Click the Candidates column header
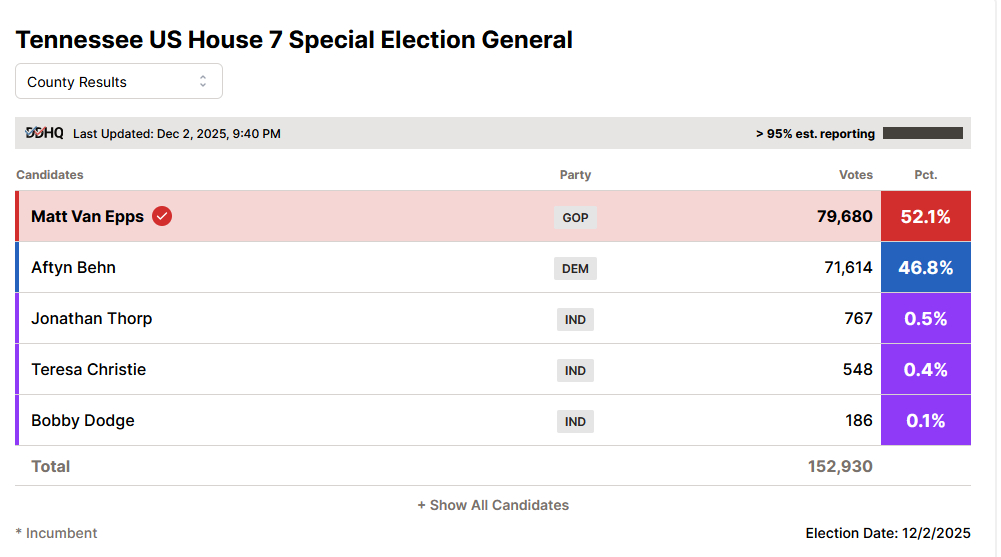 coord(50,175)
